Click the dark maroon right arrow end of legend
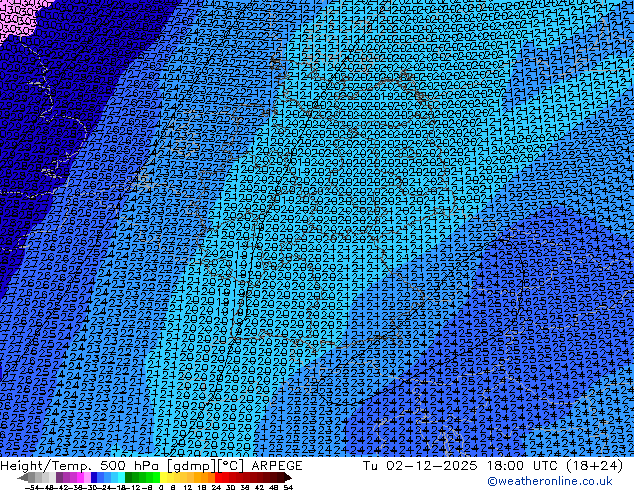Image resolution: width=634 pixels, height=490 pixels. click(288, 477)
